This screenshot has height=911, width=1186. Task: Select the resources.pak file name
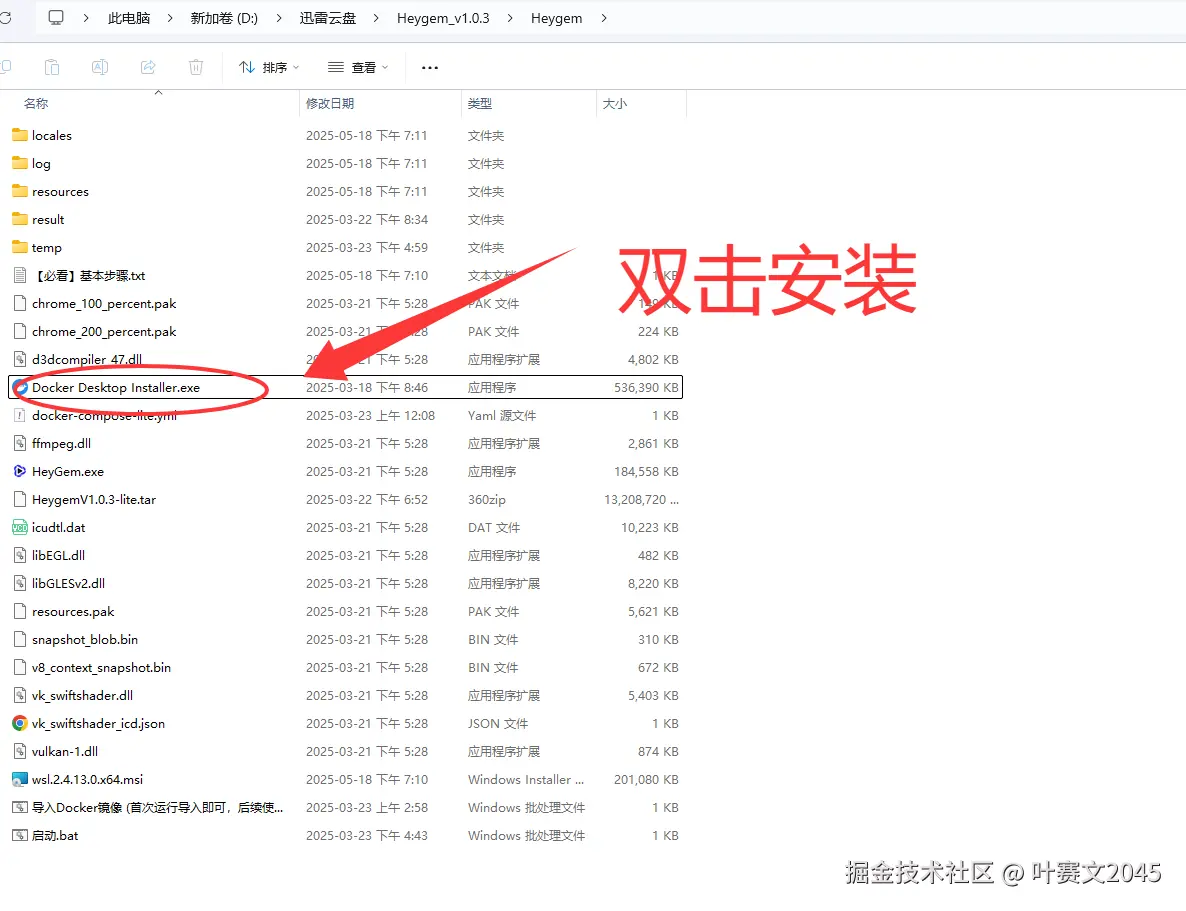pyautogui.click(x=73, y=611)
